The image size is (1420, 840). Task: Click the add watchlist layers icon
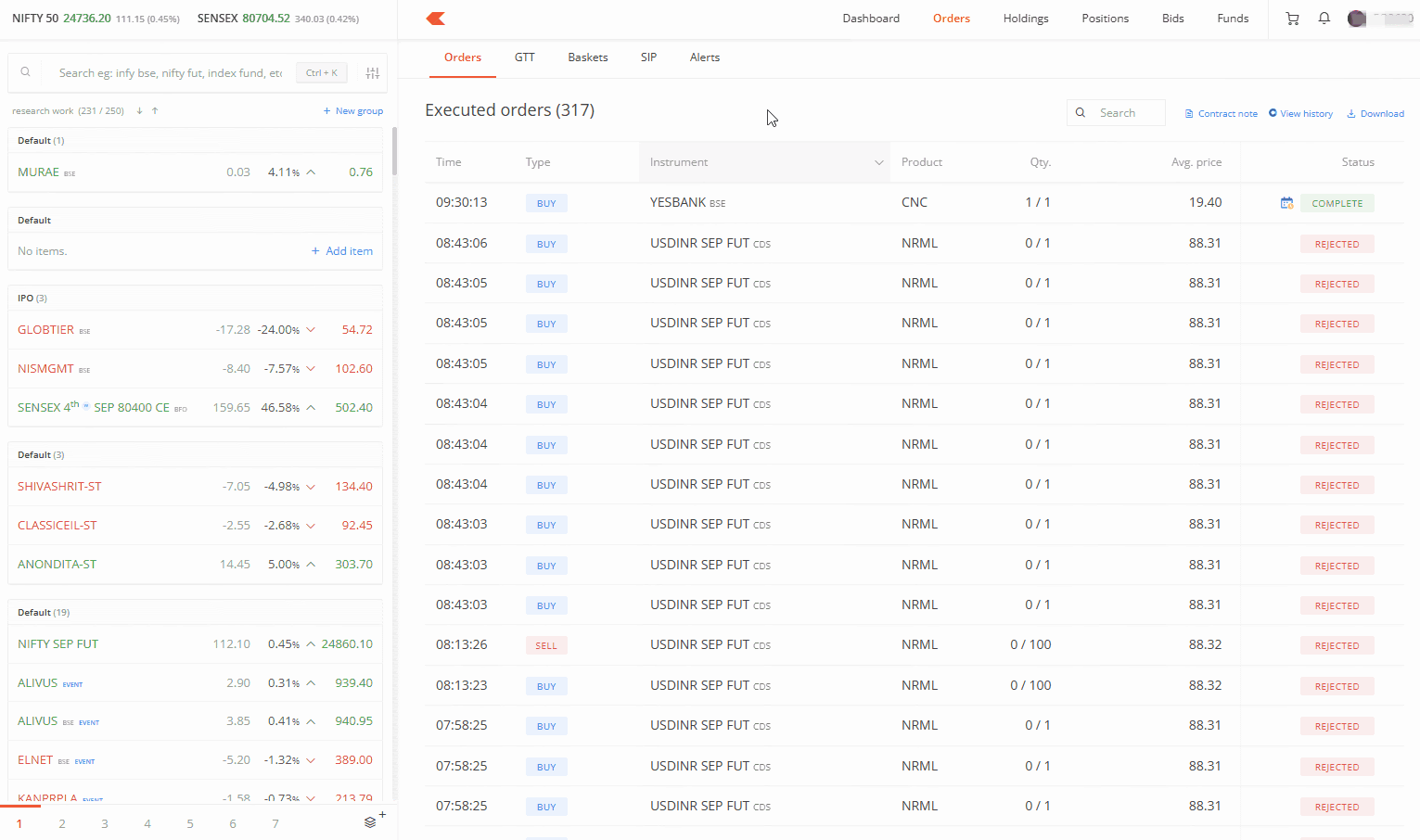[372, 821]
